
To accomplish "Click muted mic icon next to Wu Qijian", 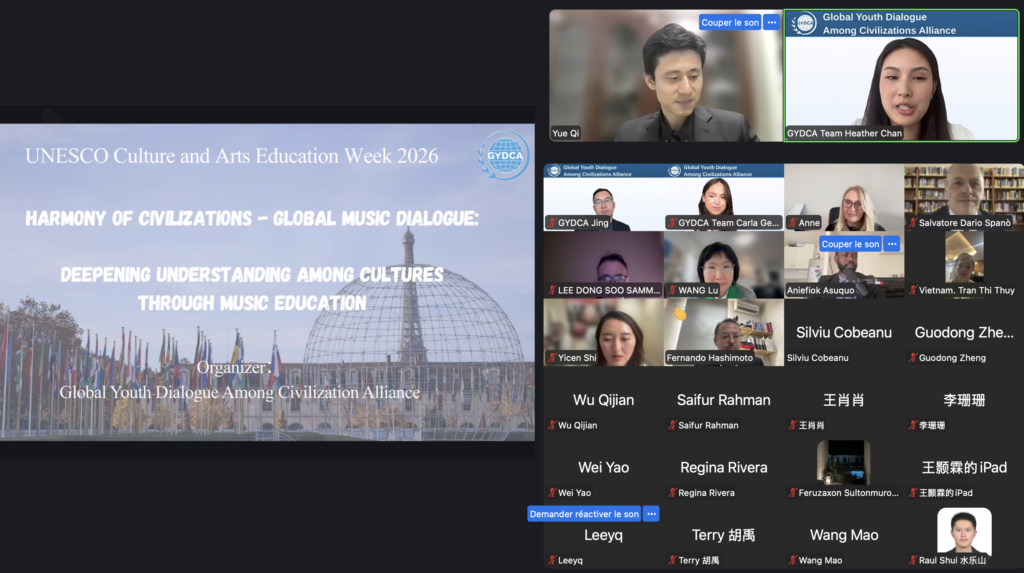I will pyautogui.click(x=552, y=425).
